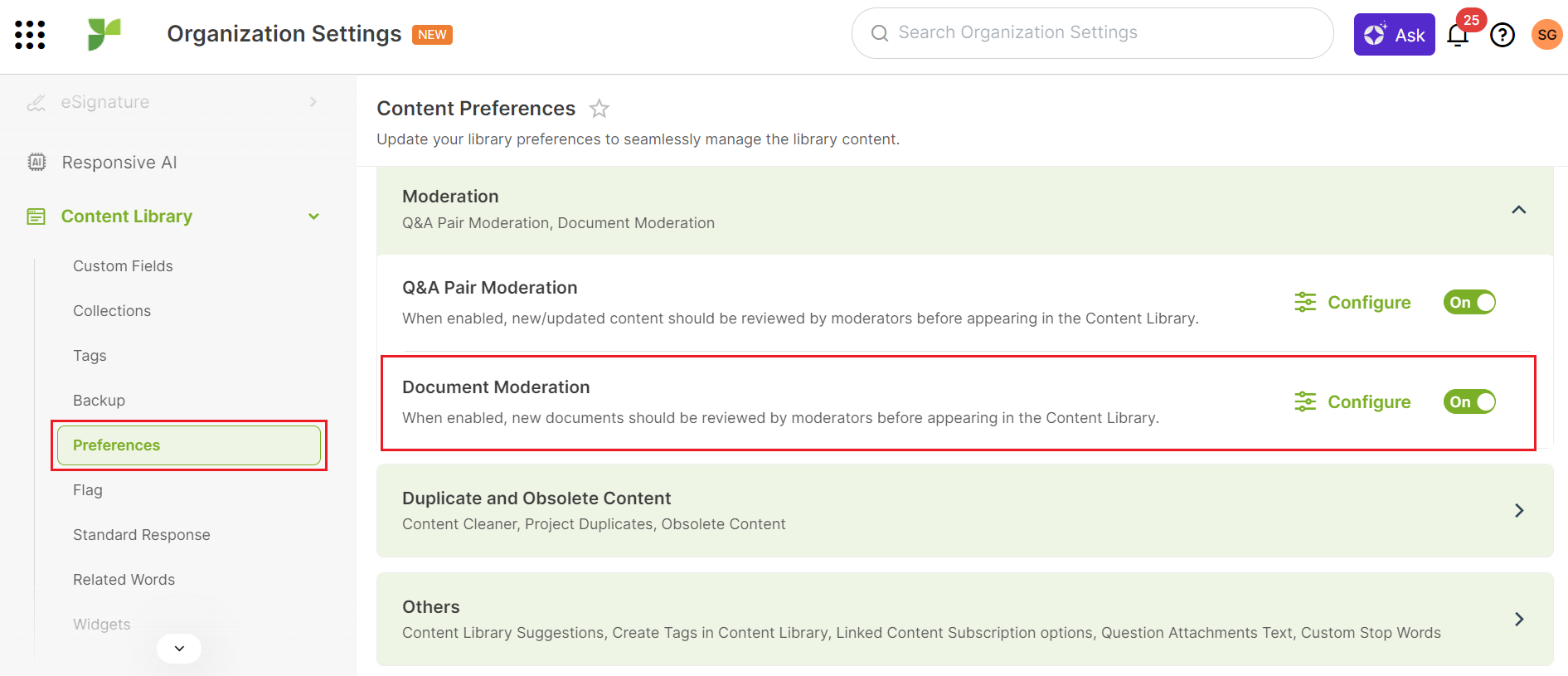
Task: Open Standard Response settings
Action: click(x=142, y=535)
